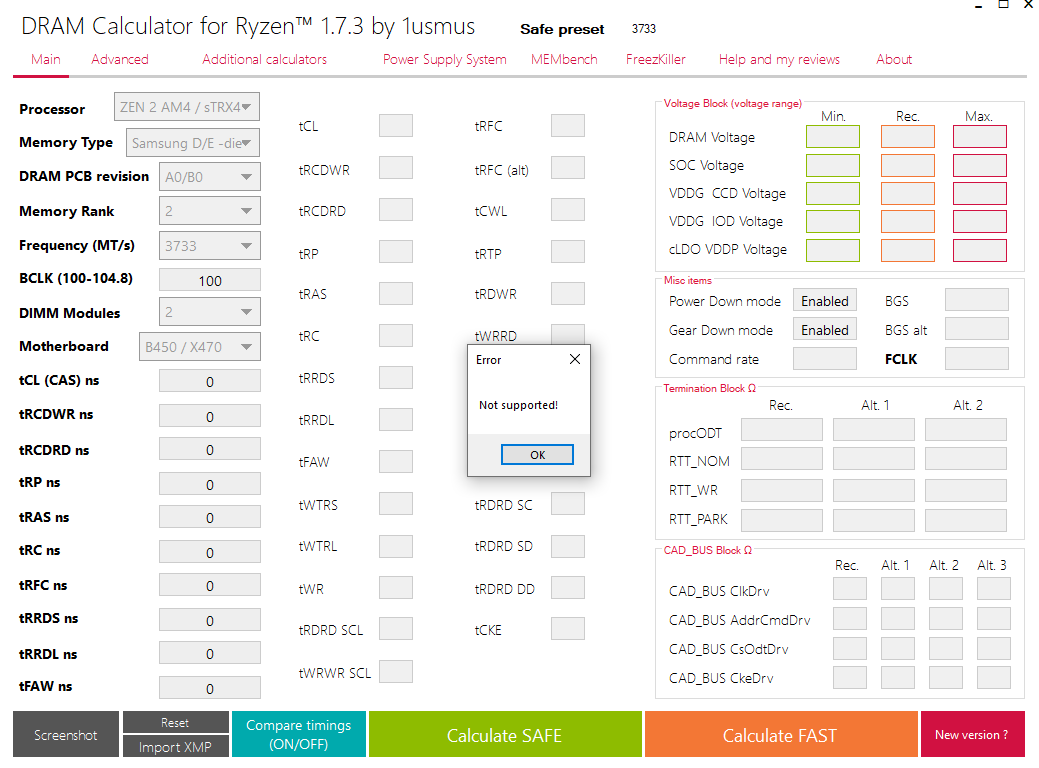1039x768 pixels.
Task: Click the tRP ns input
Action: pos(209,484)
